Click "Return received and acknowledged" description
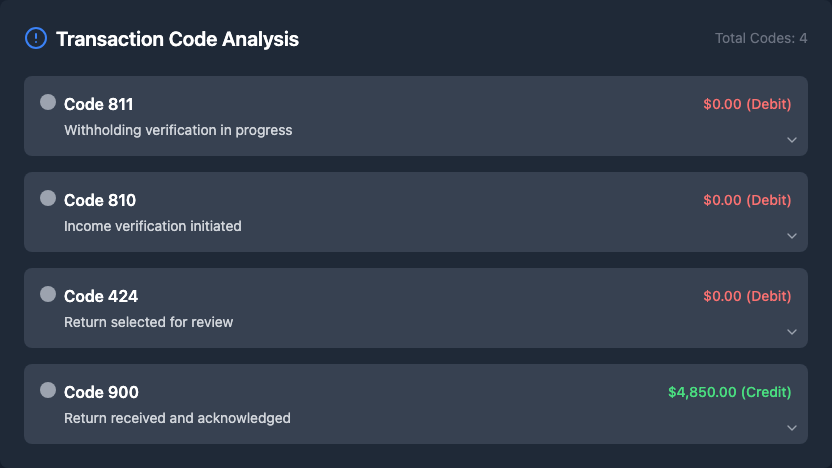 (x=177, y=418)
